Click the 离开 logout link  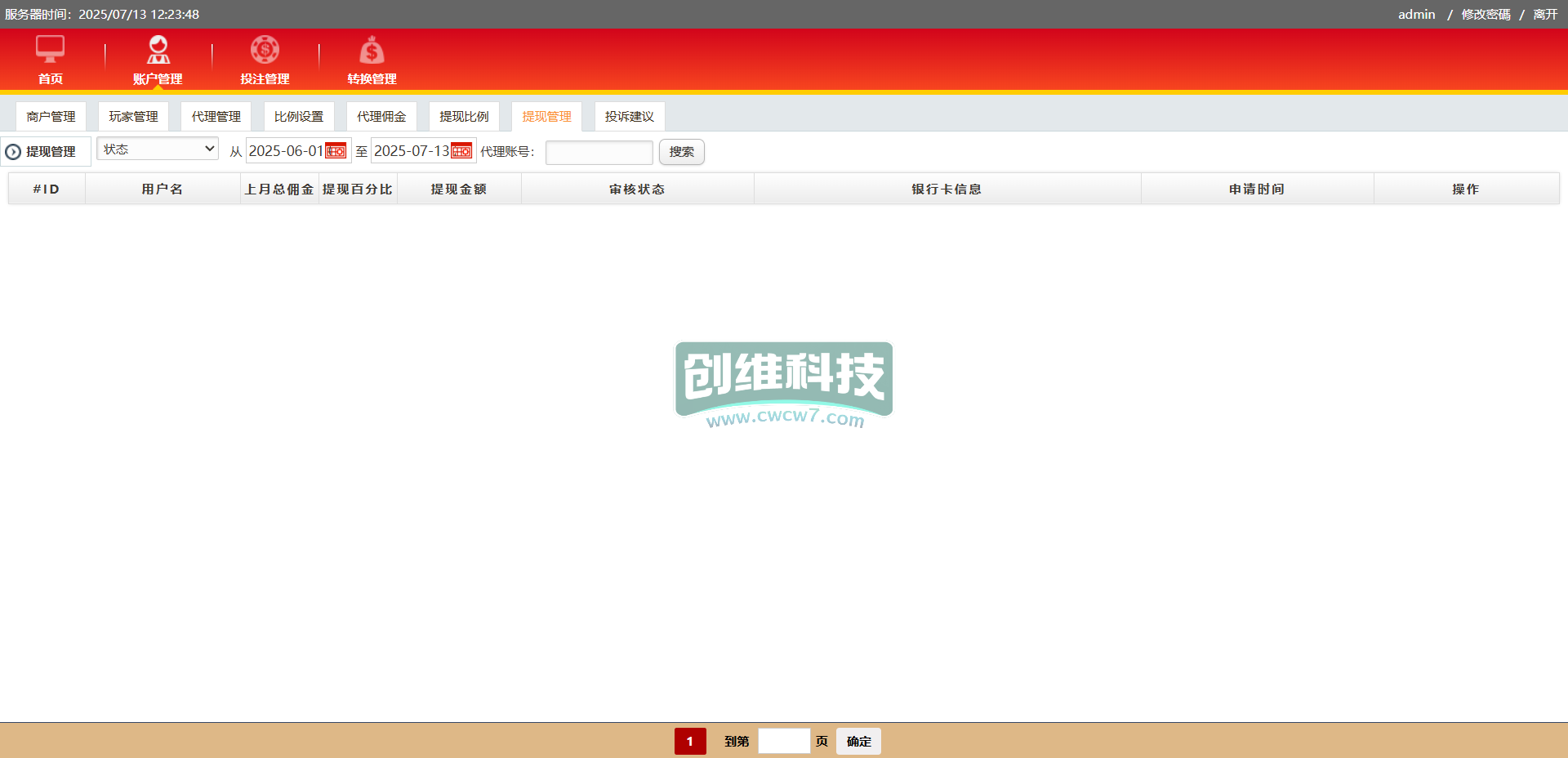click(1545, 15)
